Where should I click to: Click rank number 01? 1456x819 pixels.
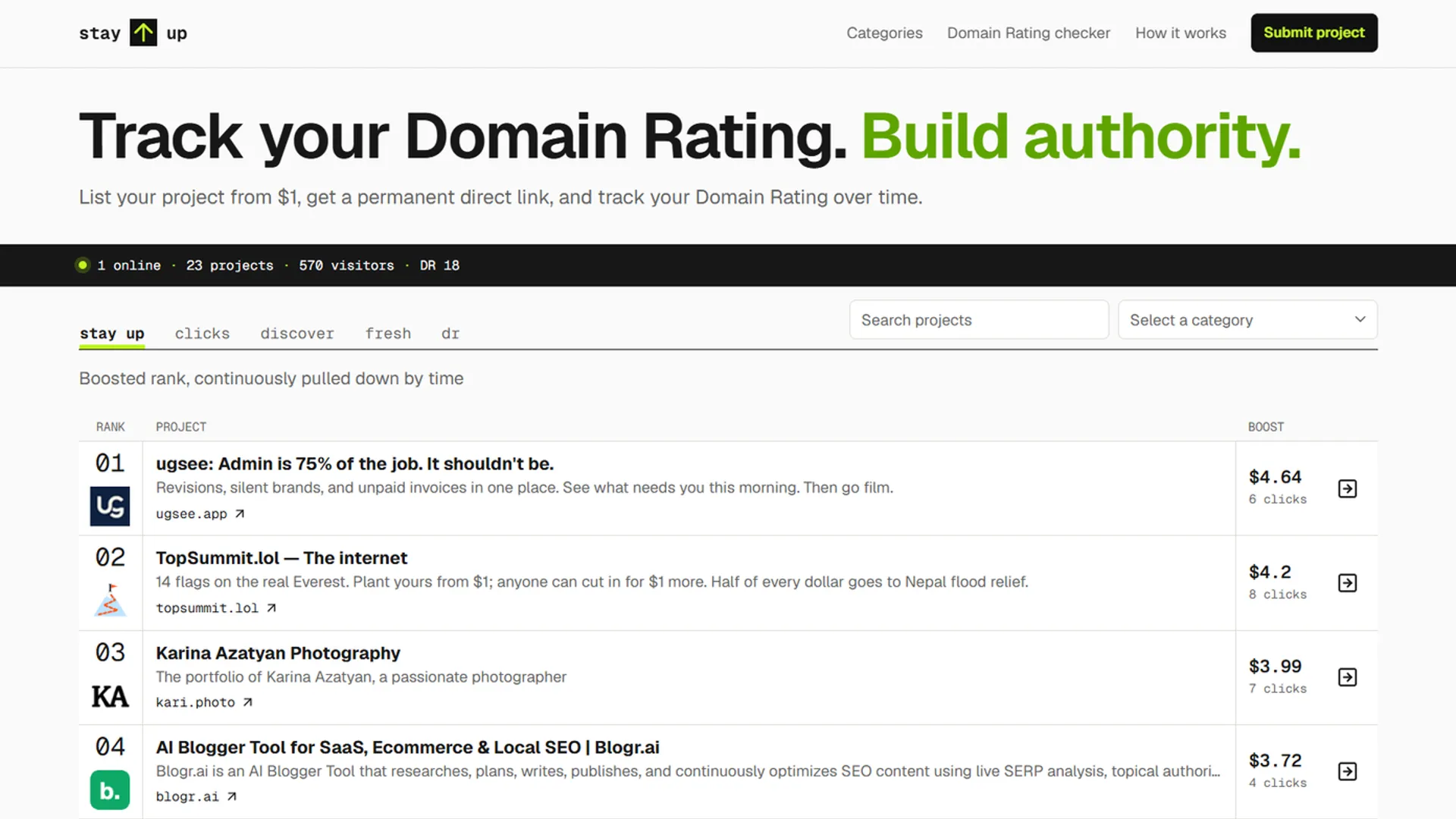[110, 463]
